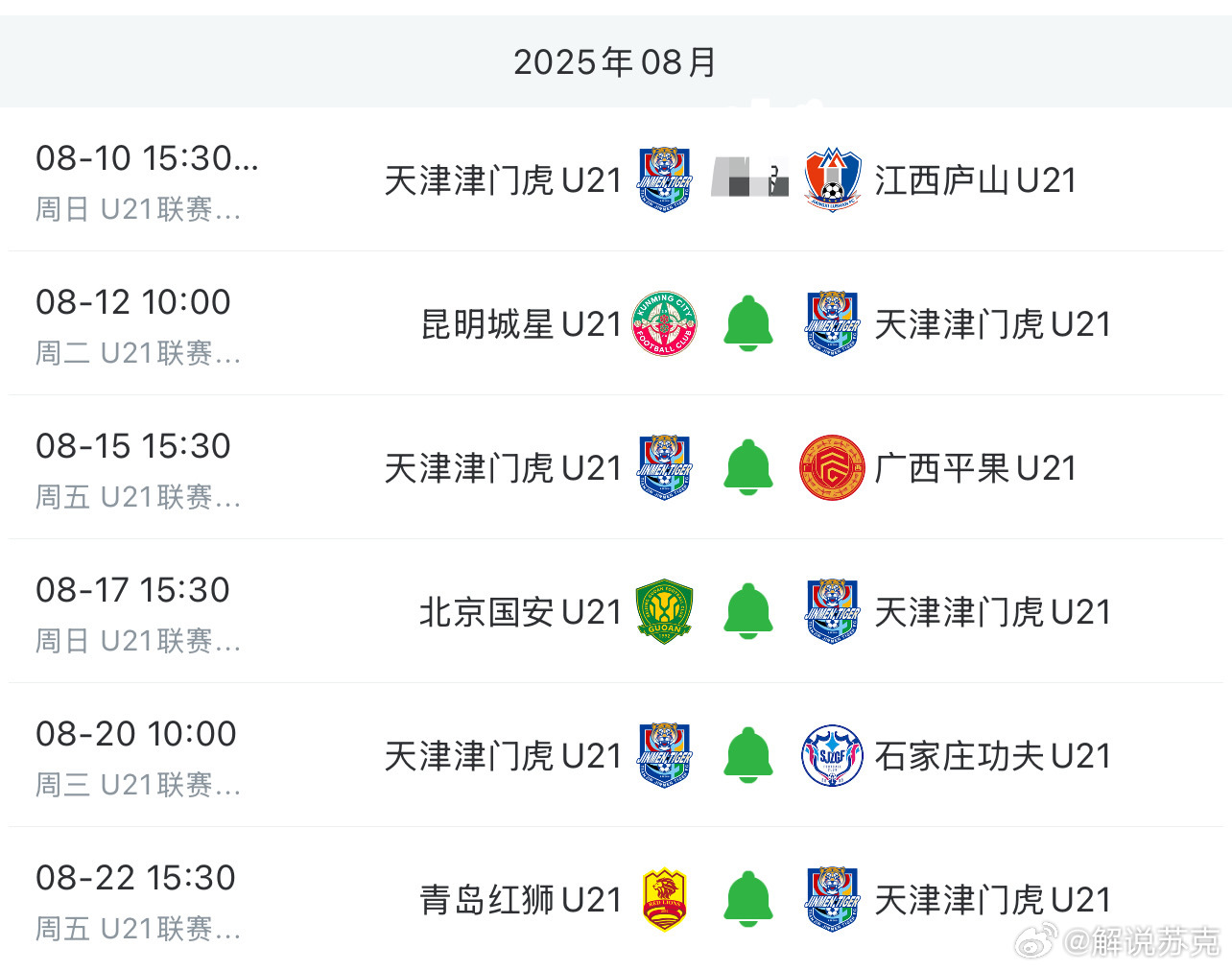
Task: Open match details for 08-10 15:30
Action: 147,180
